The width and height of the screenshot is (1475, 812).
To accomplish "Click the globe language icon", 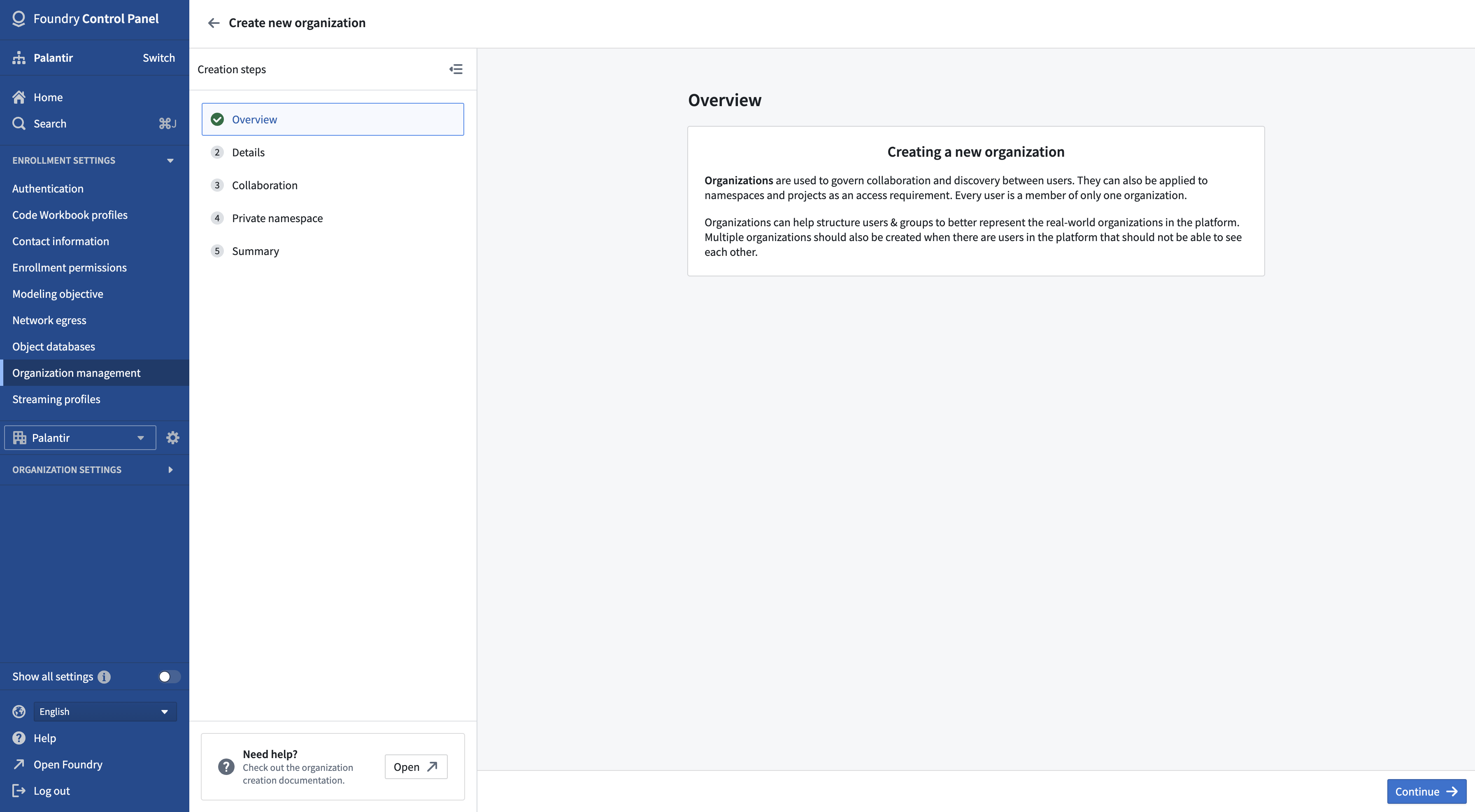I will 19,711.
